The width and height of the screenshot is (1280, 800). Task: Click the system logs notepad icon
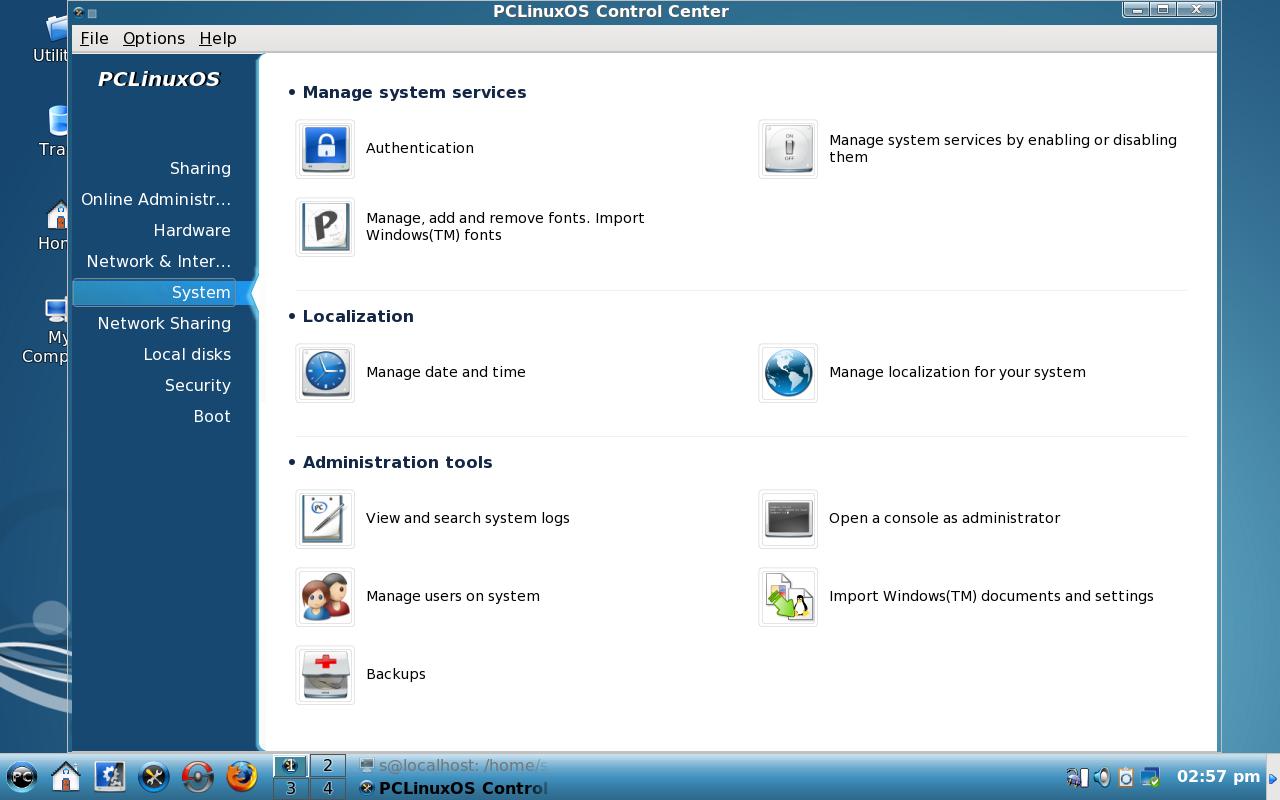click(x=325, y=519)
